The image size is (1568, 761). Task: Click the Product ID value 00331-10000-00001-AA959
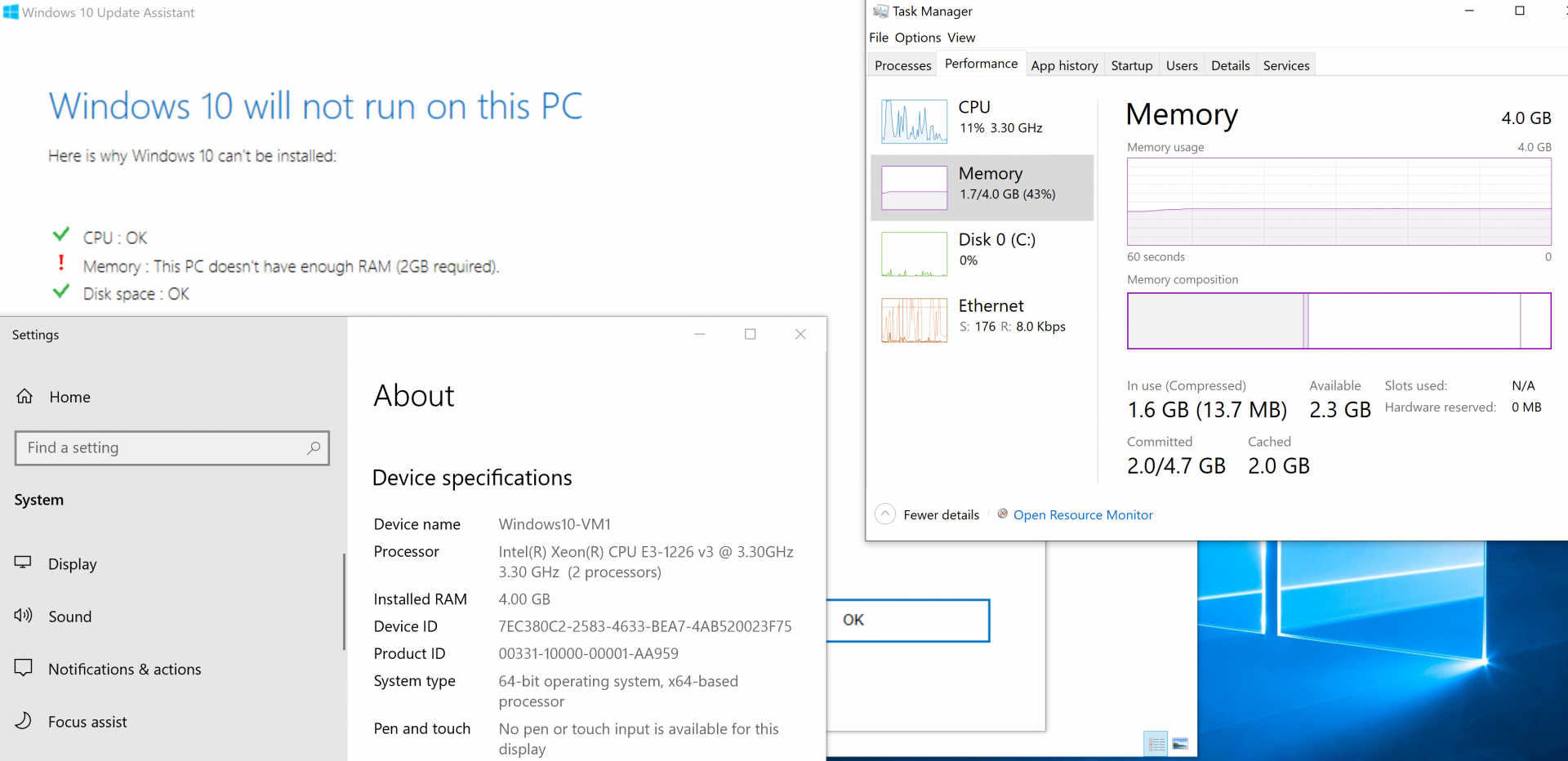(588, 654)
